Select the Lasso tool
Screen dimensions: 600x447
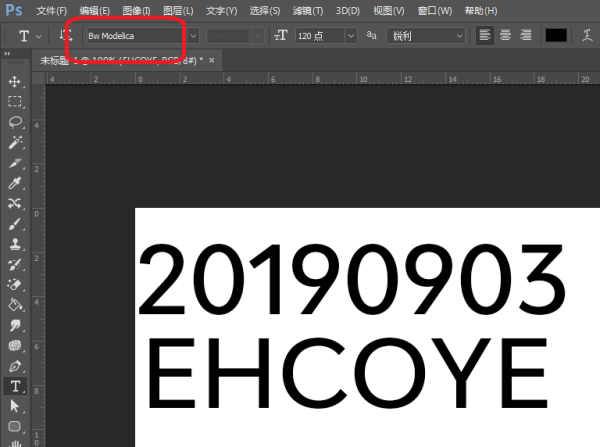click(x=15, y=122)
